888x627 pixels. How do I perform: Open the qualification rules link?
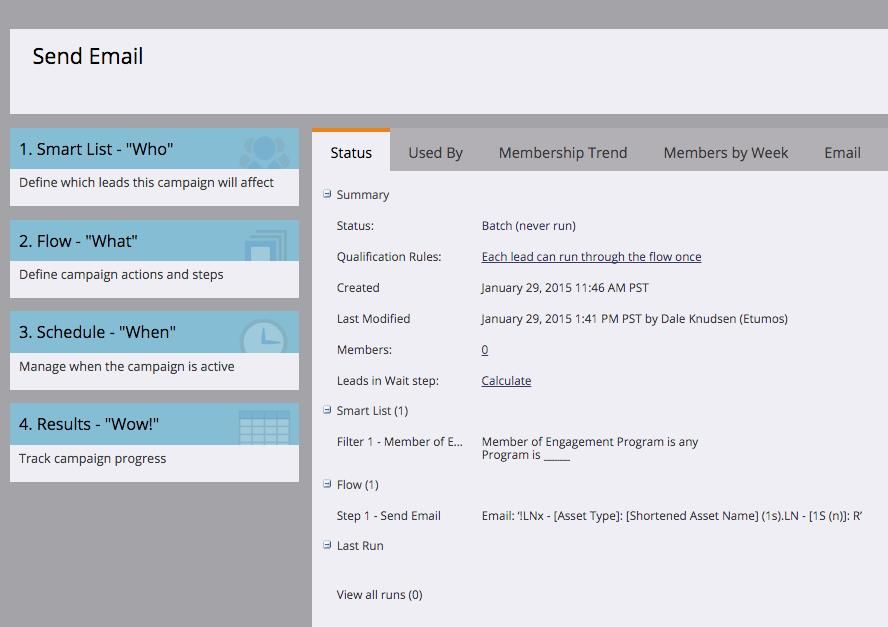pos(591,257)
